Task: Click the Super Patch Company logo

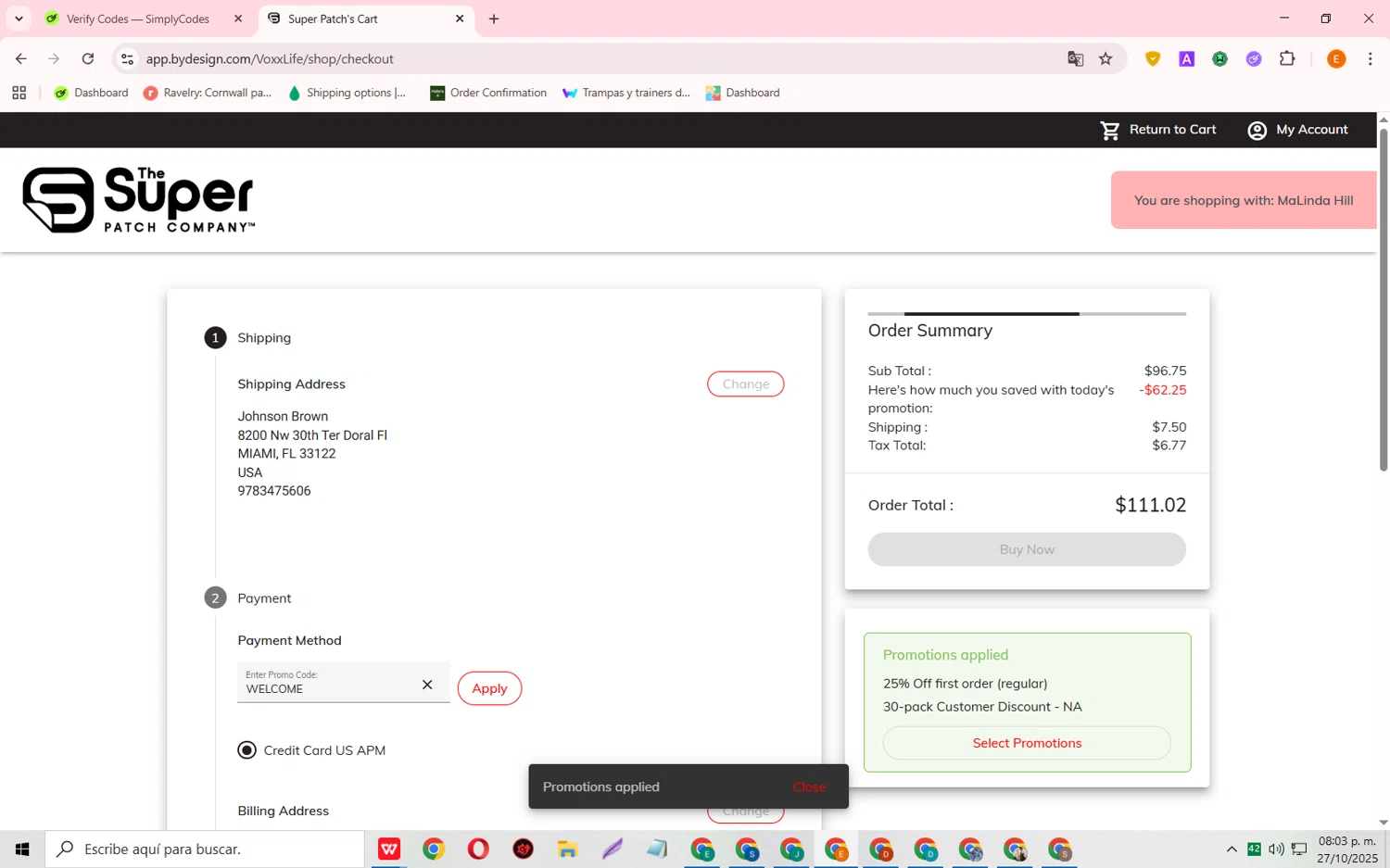Action: tap(139, 199)
